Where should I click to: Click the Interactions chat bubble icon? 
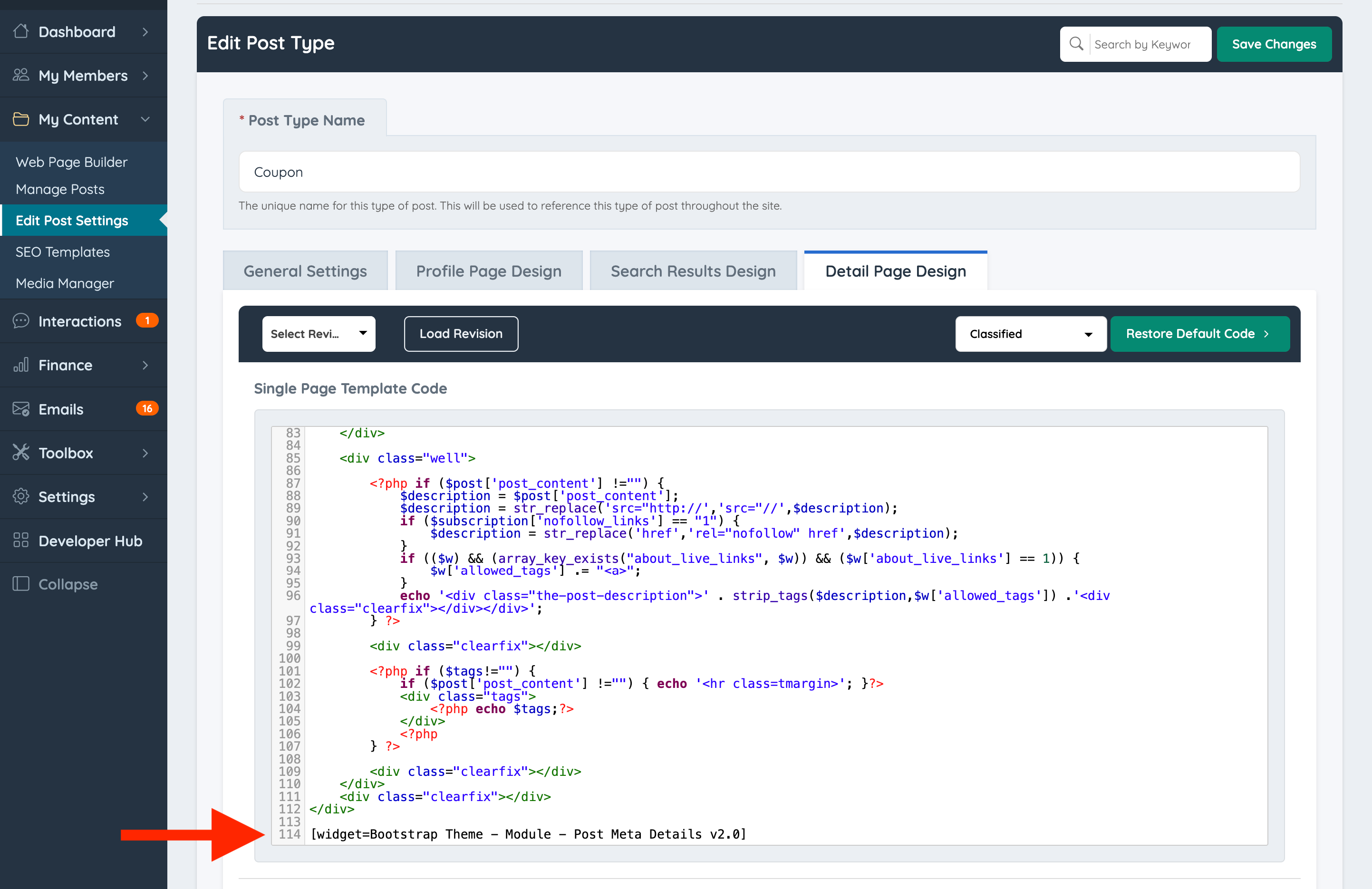21,321
